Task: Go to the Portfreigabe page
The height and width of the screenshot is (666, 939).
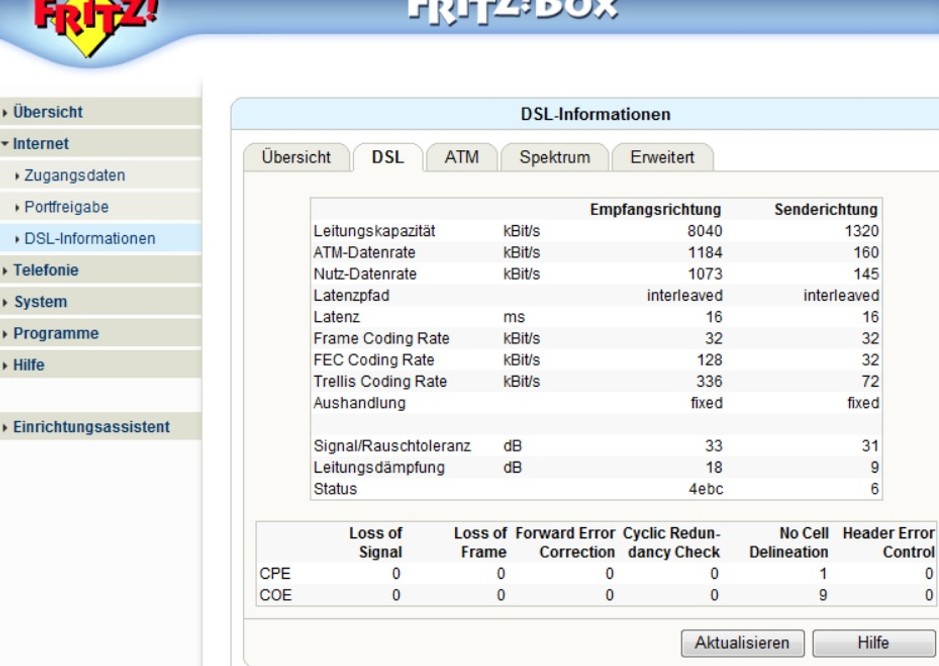Action: [67, 207]
